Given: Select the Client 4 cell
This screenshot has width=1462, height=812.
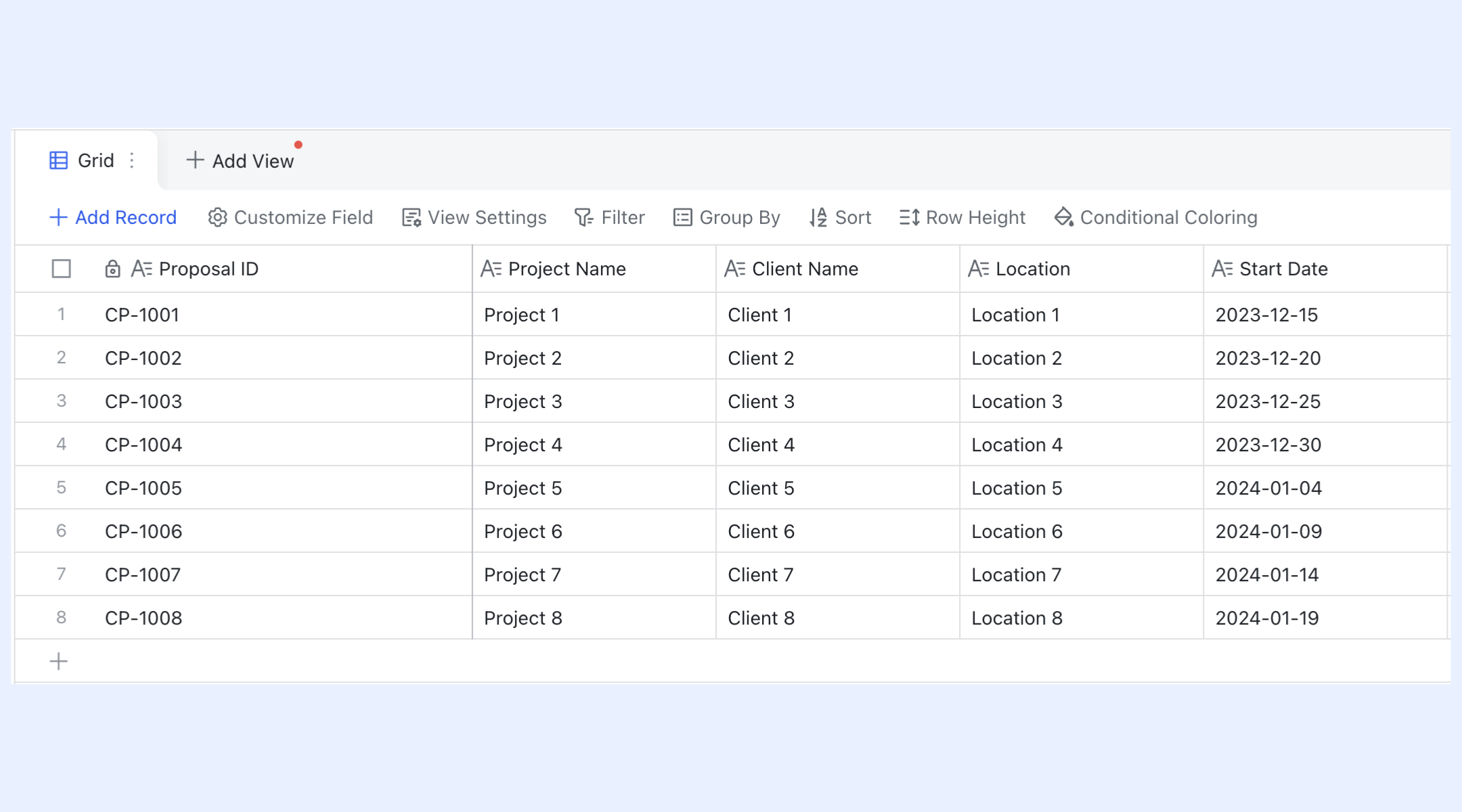Looking at the screenshot, I should click(x=838, y=445).
